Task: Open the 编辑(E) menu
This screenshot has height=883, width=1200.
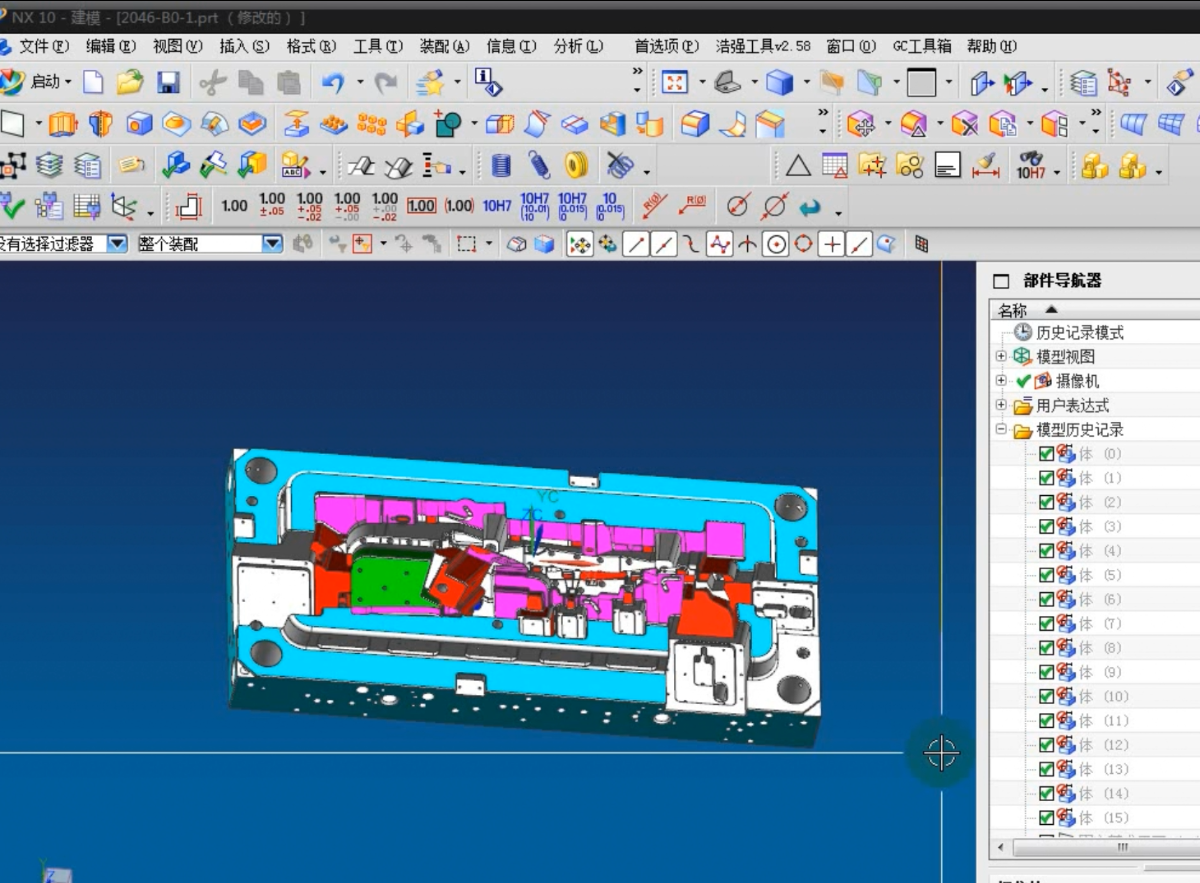Action: 110,46
